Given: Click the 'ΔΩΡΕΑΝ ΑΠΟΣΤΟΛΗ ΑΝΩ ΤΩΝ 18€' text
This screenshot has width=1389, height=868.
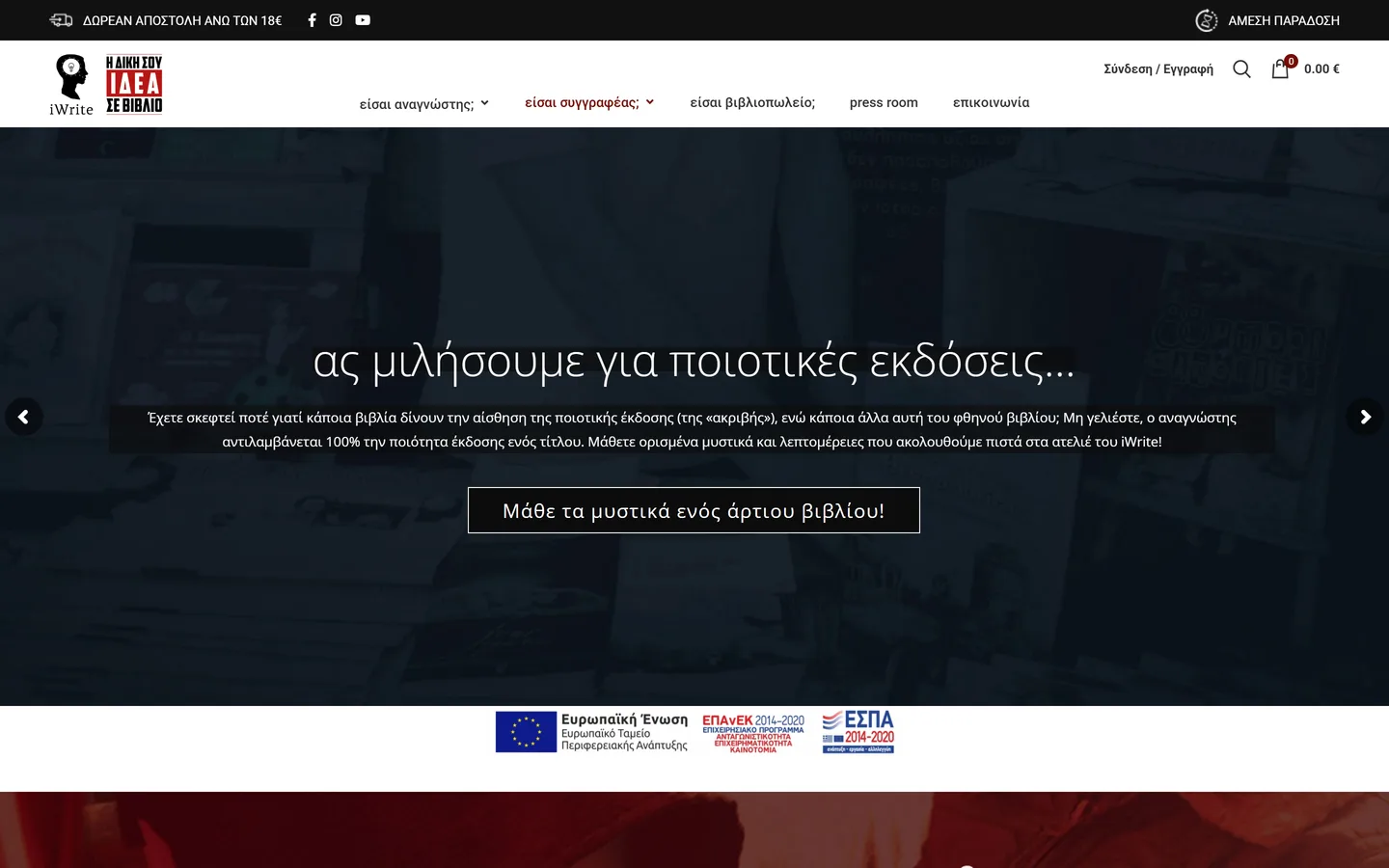Looking at the screenshot, I should (x=182, y=20).
